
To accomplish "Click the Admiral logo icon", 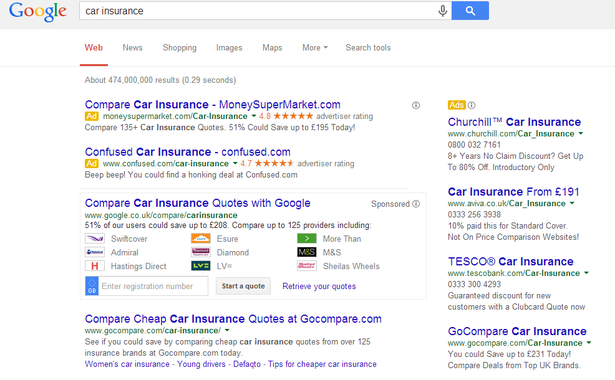I will [x=95, y=252].
